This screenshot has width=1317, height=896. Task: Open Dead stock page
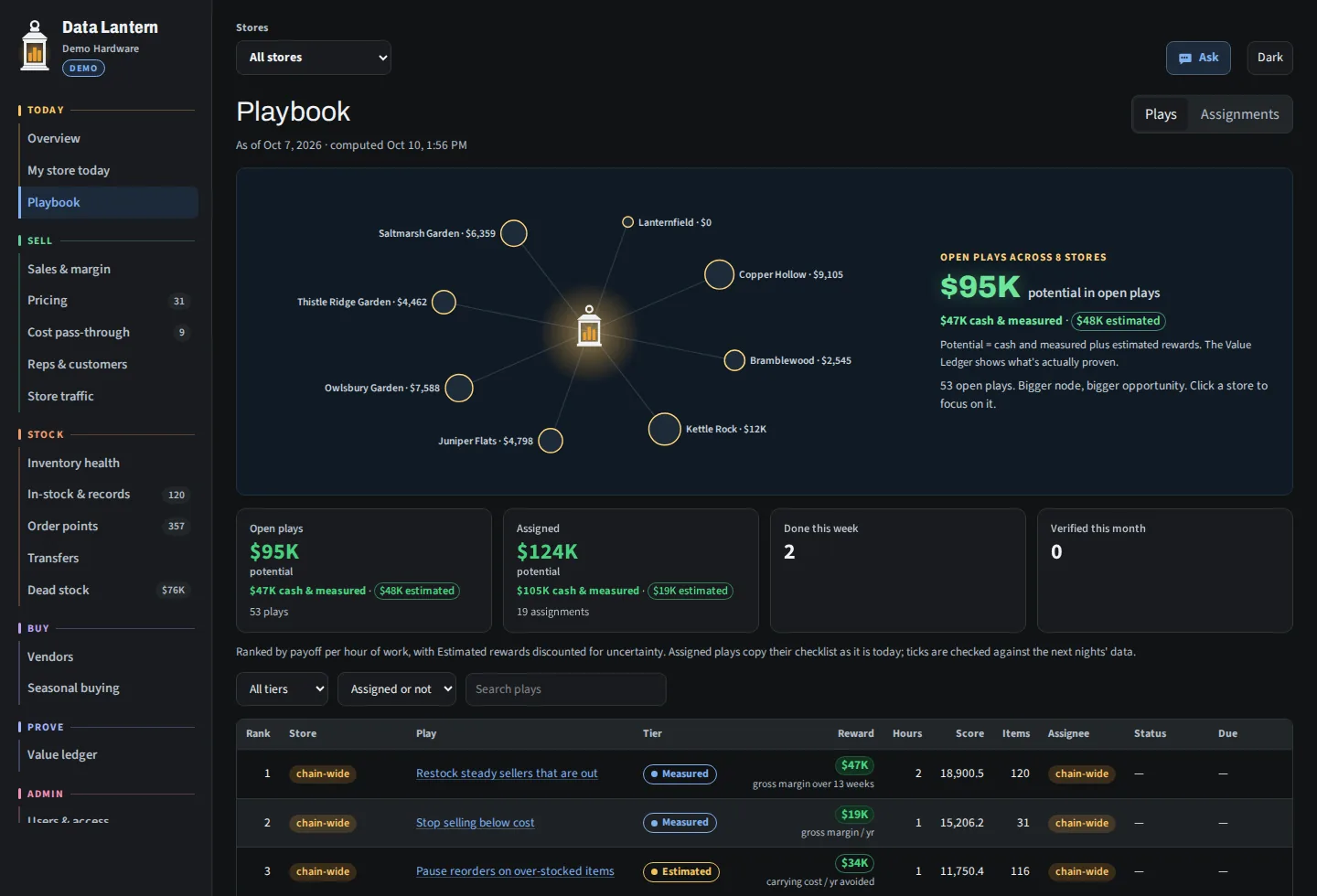[109, 591]
